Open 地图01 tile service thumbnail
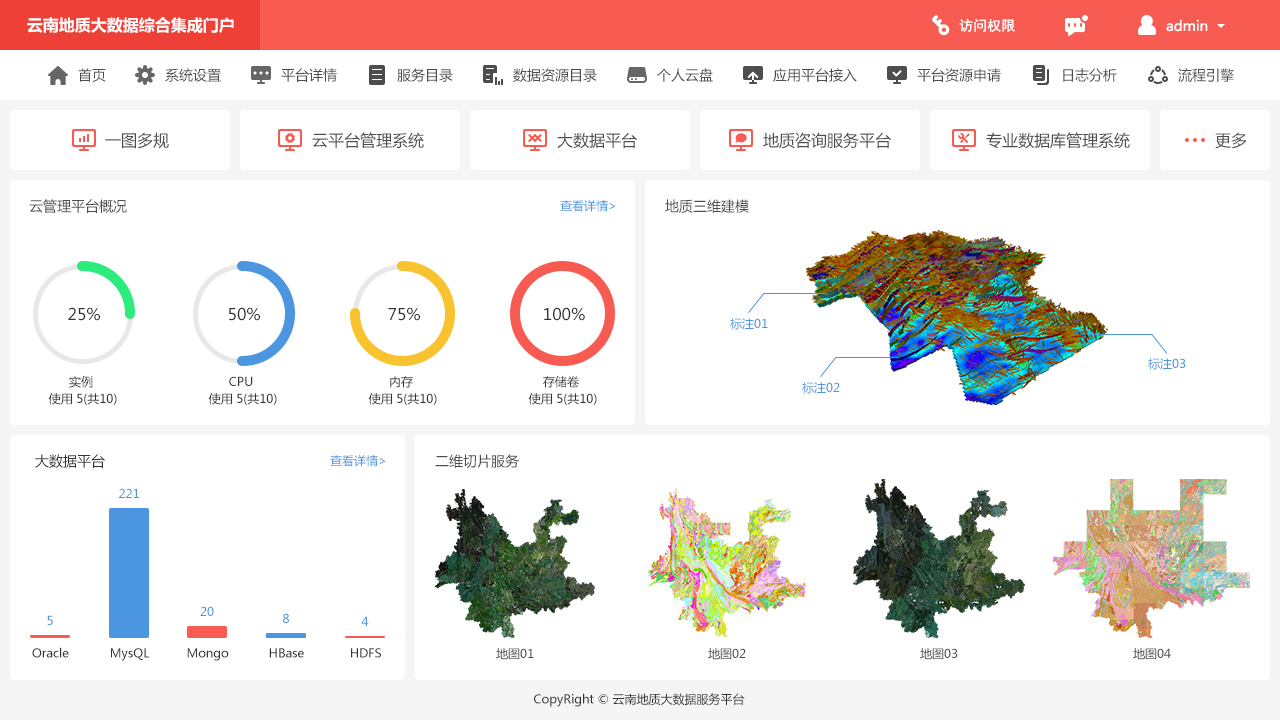This screenshot has width=1280, height=720. click(x=515, y=563)
